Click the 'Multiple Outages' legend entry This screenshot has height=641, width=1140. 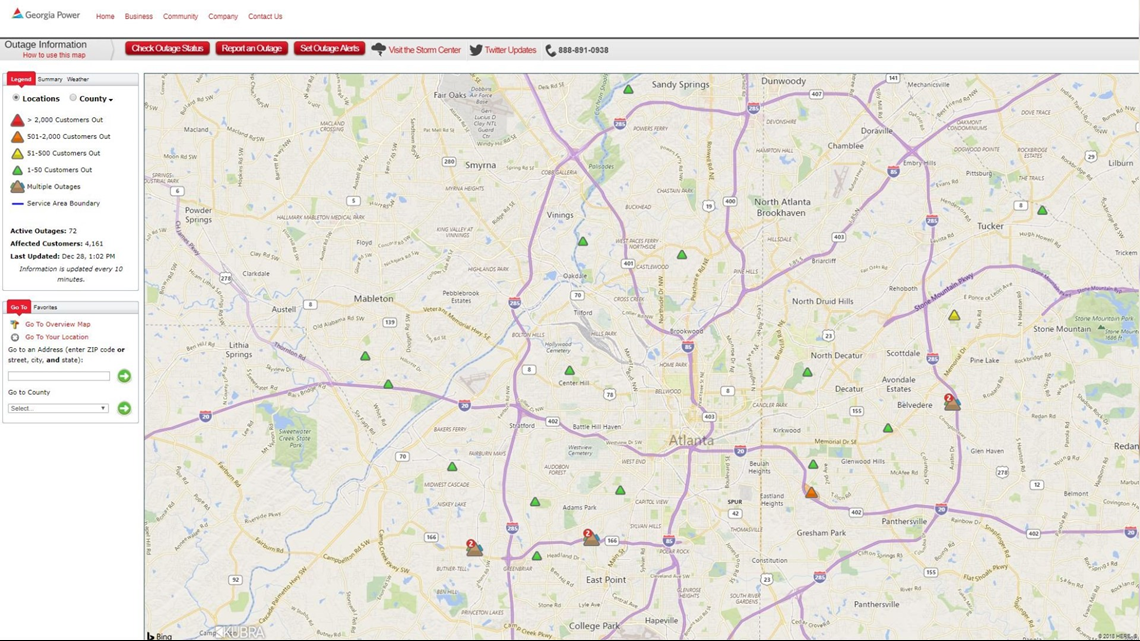[x=45, y=187]
